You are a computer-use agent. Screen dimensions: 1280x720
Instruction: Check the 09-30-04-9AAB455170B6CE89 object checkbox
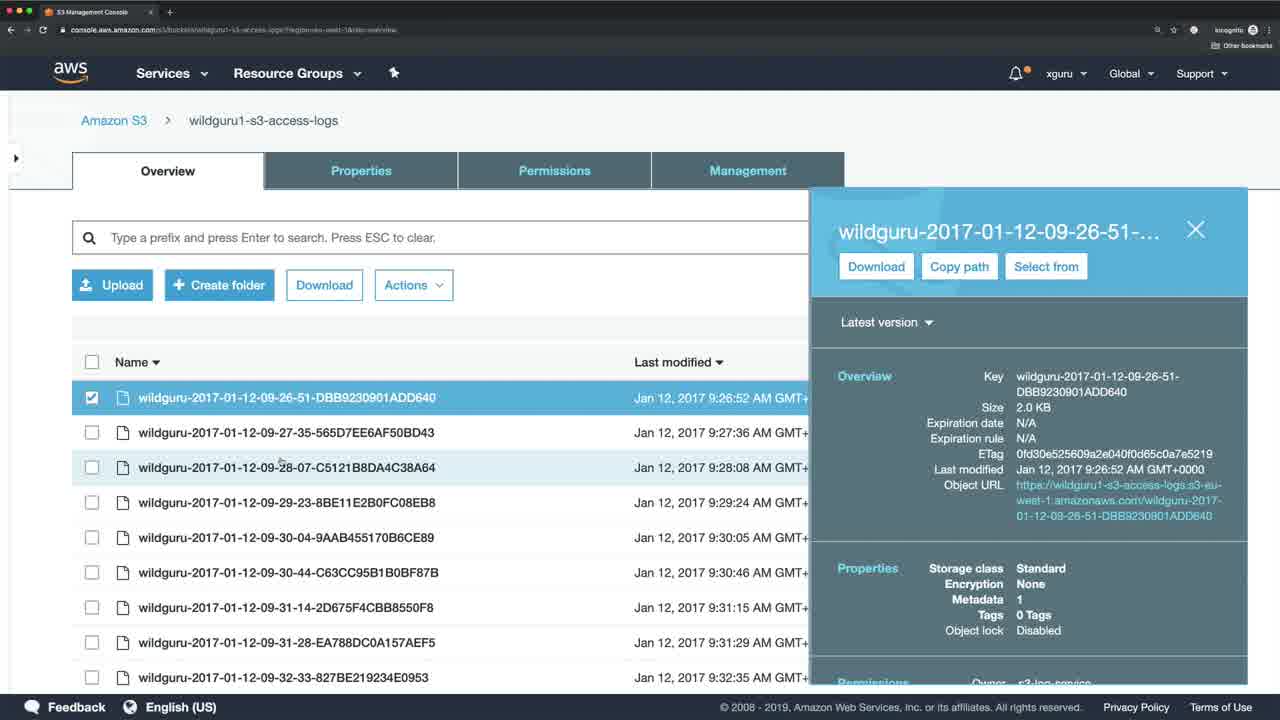(x=92, y=538)
